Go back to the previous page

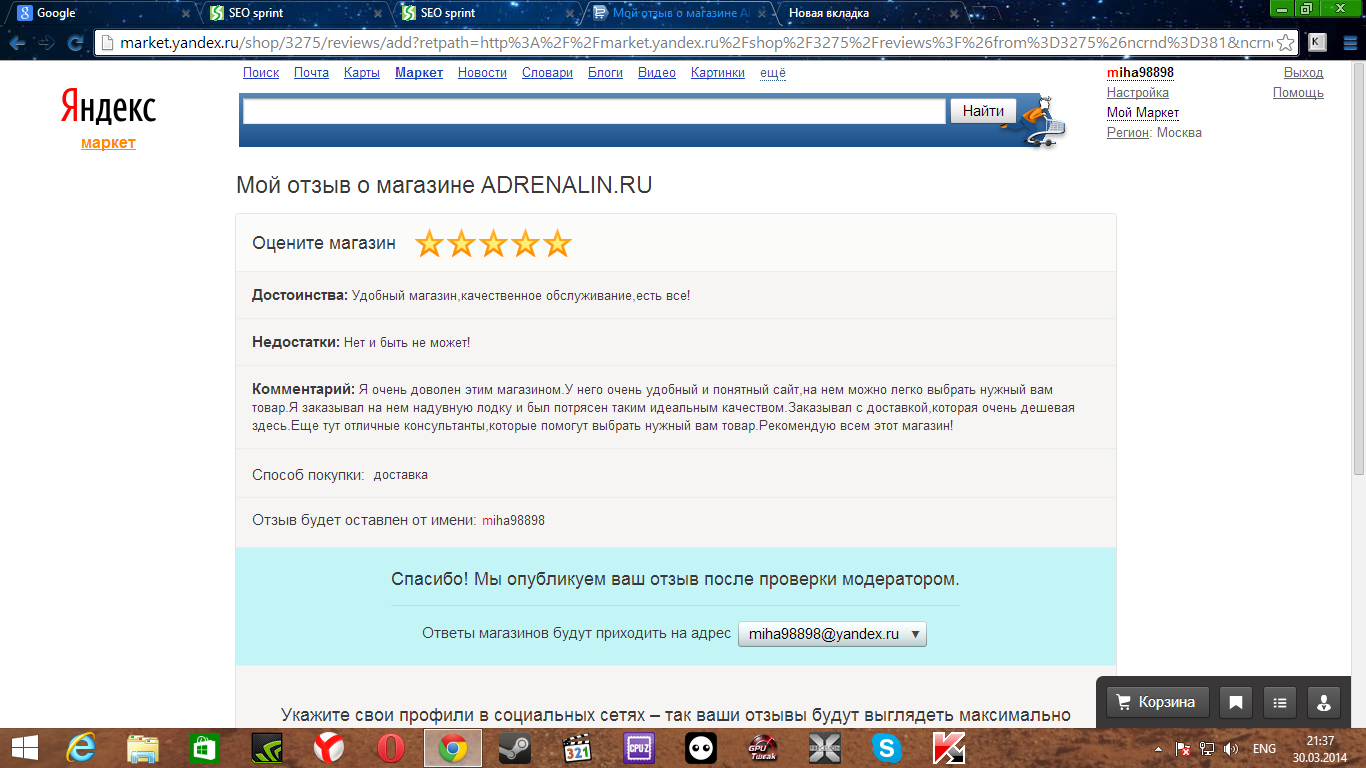[x=17, y=43]
